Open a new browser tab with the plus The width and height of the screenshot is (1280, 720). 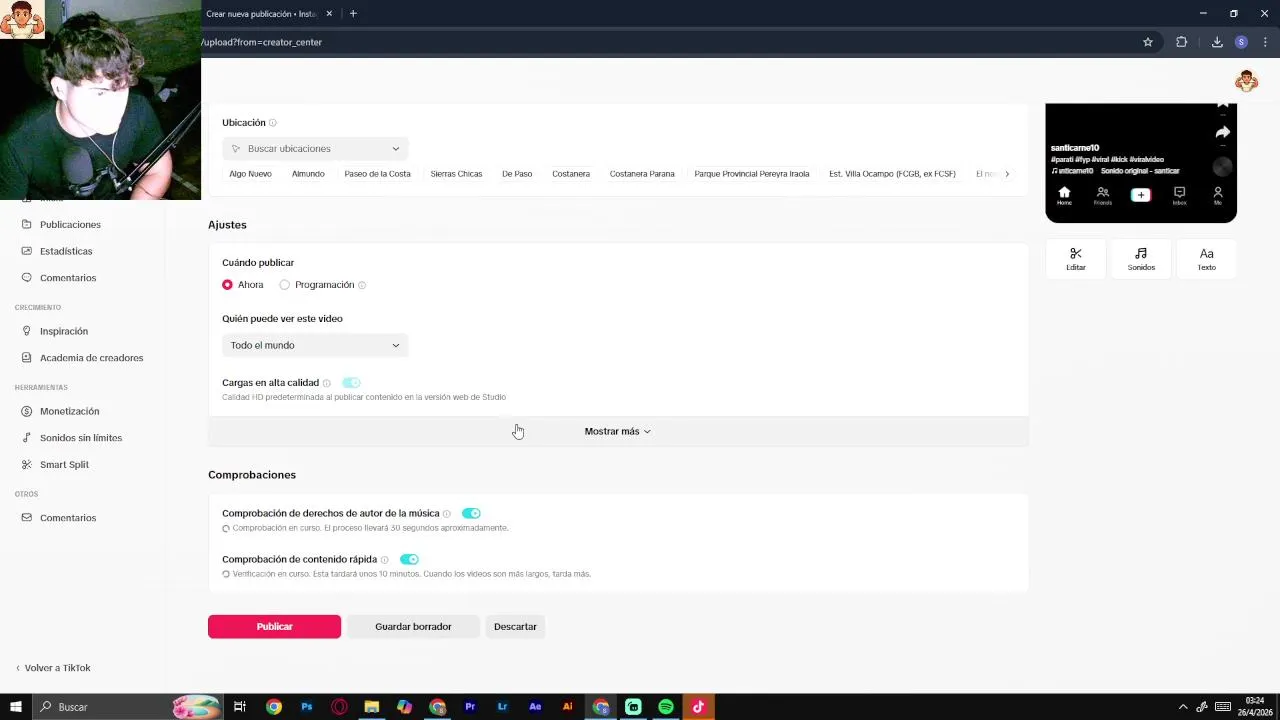[x=353, y=14]
